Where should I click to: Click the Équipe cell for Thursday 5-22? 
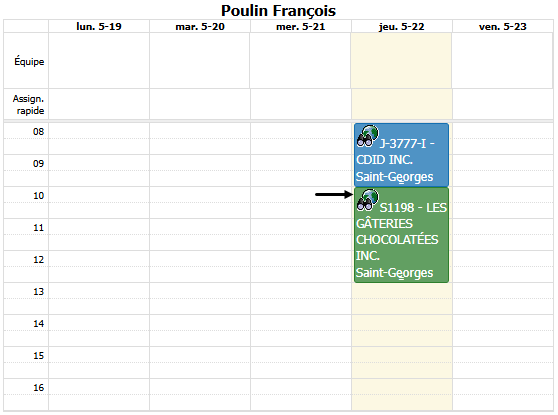pos(401,61)
